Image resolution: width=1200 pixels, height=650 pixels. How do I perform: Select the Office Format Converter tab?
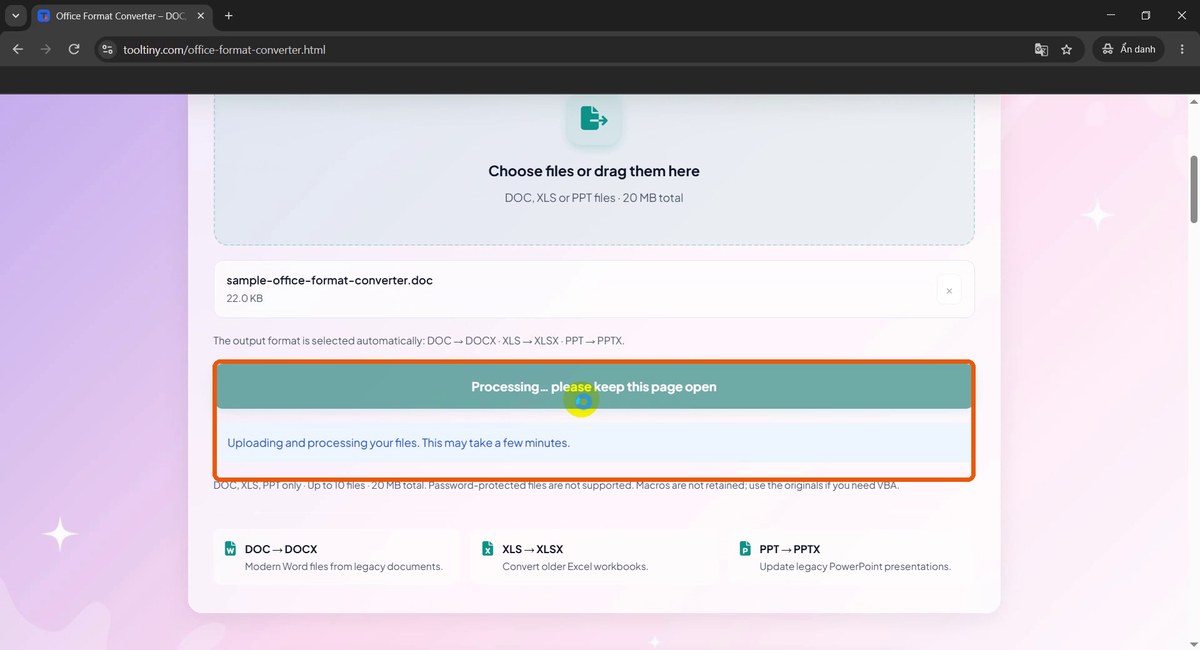coord(121,16)
